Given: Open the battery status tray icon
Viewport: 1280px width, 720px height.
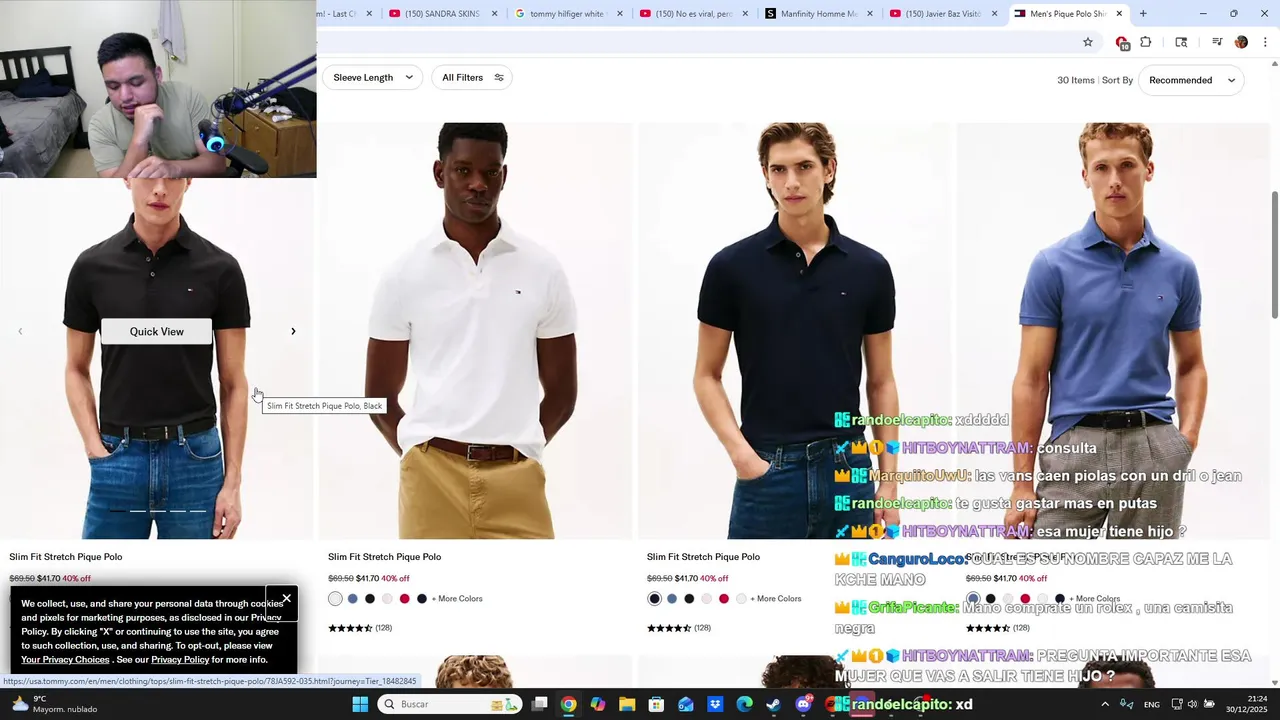Looking at the screenshot, I should pos(1209,704).
